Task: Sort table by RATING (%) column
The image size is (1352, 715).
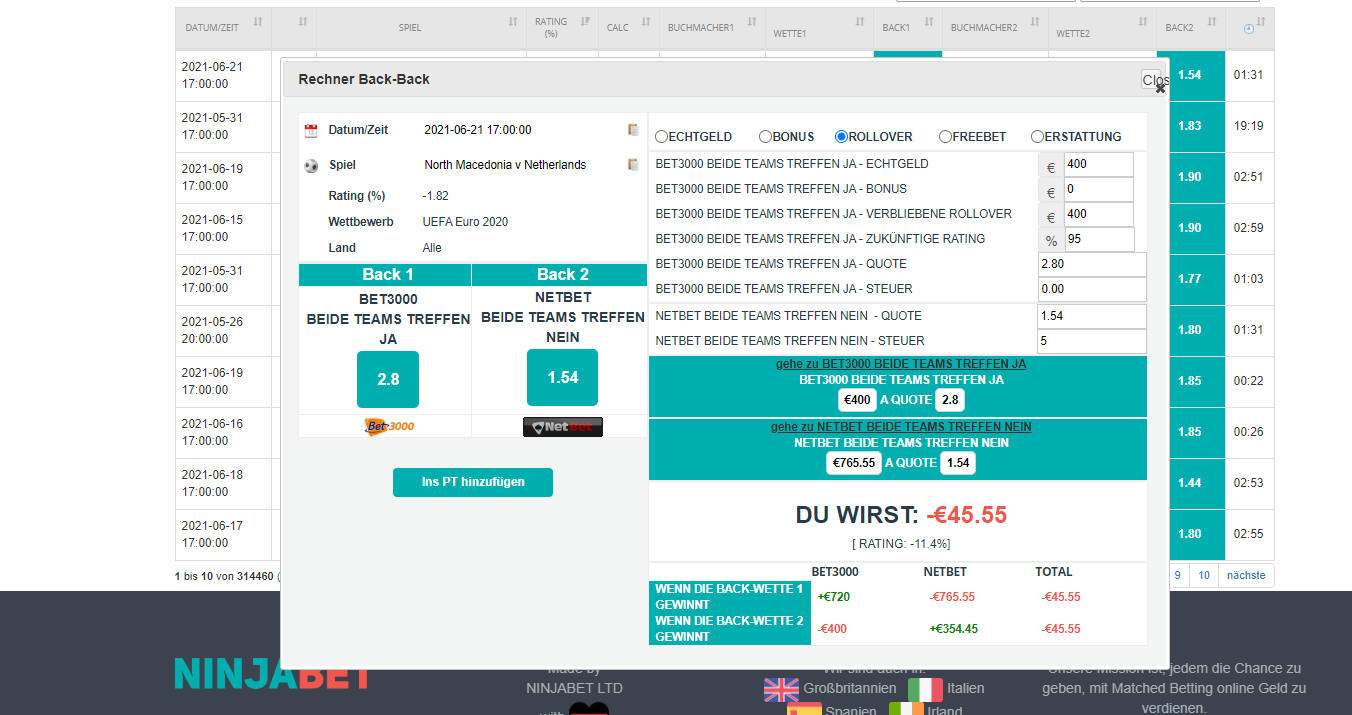Action: point(561,27)
